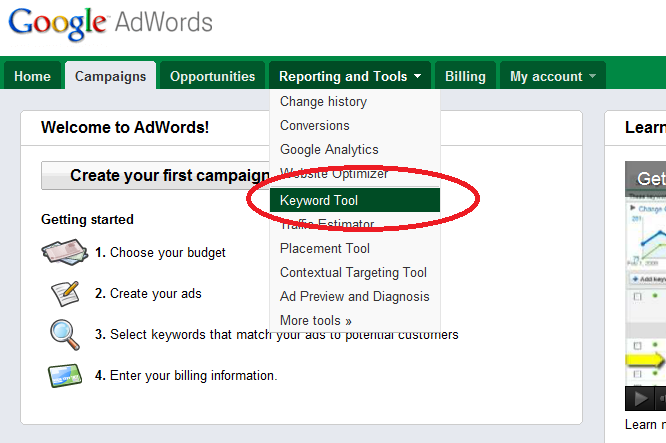
Task: Click the notepad icon beside Create your ads
Action: pos(65,293)
